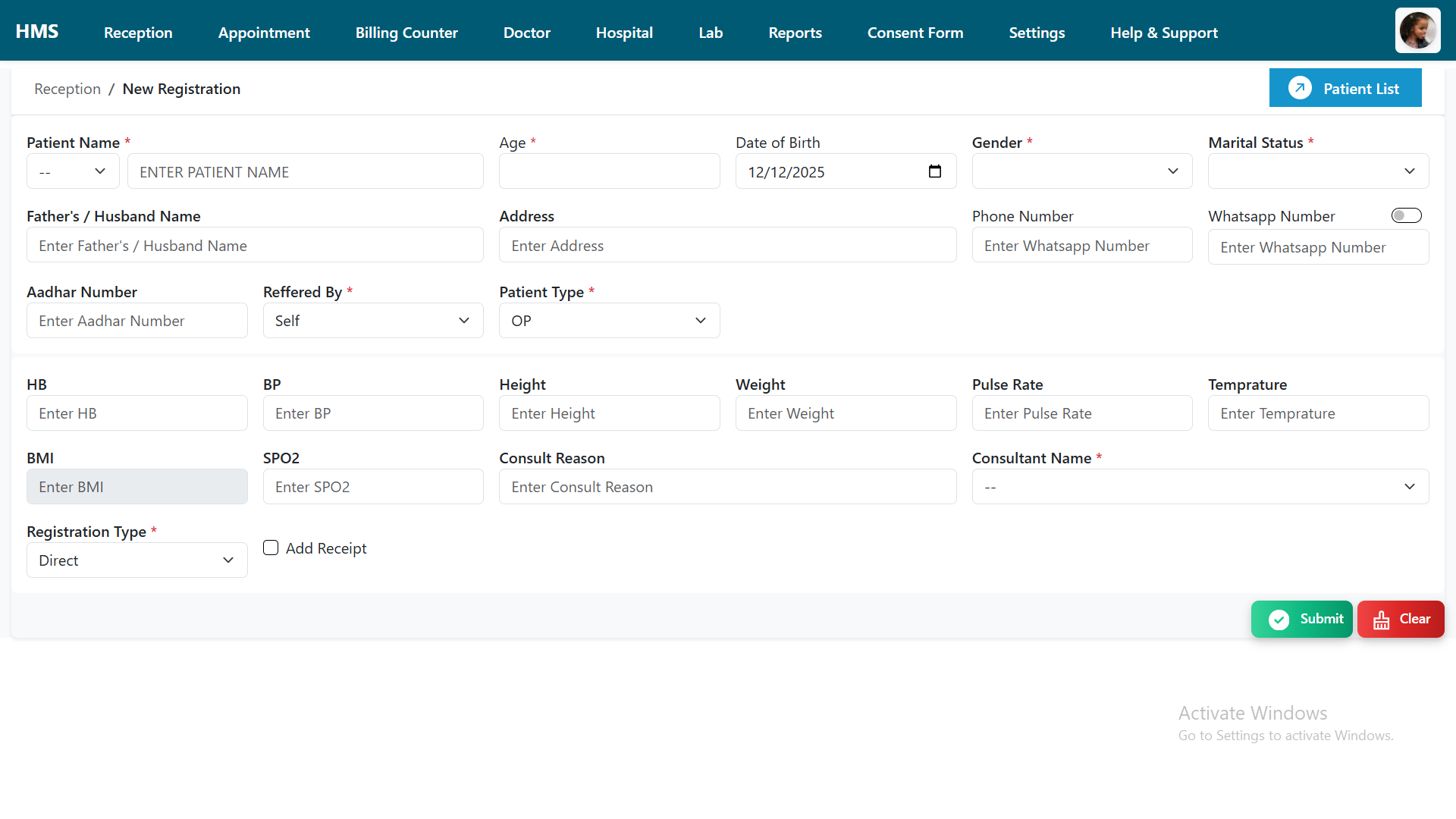The height and width of the screenshot is (819, 1456).
Task: Click the Reception breadcrumb link
Action: [67, 89]
